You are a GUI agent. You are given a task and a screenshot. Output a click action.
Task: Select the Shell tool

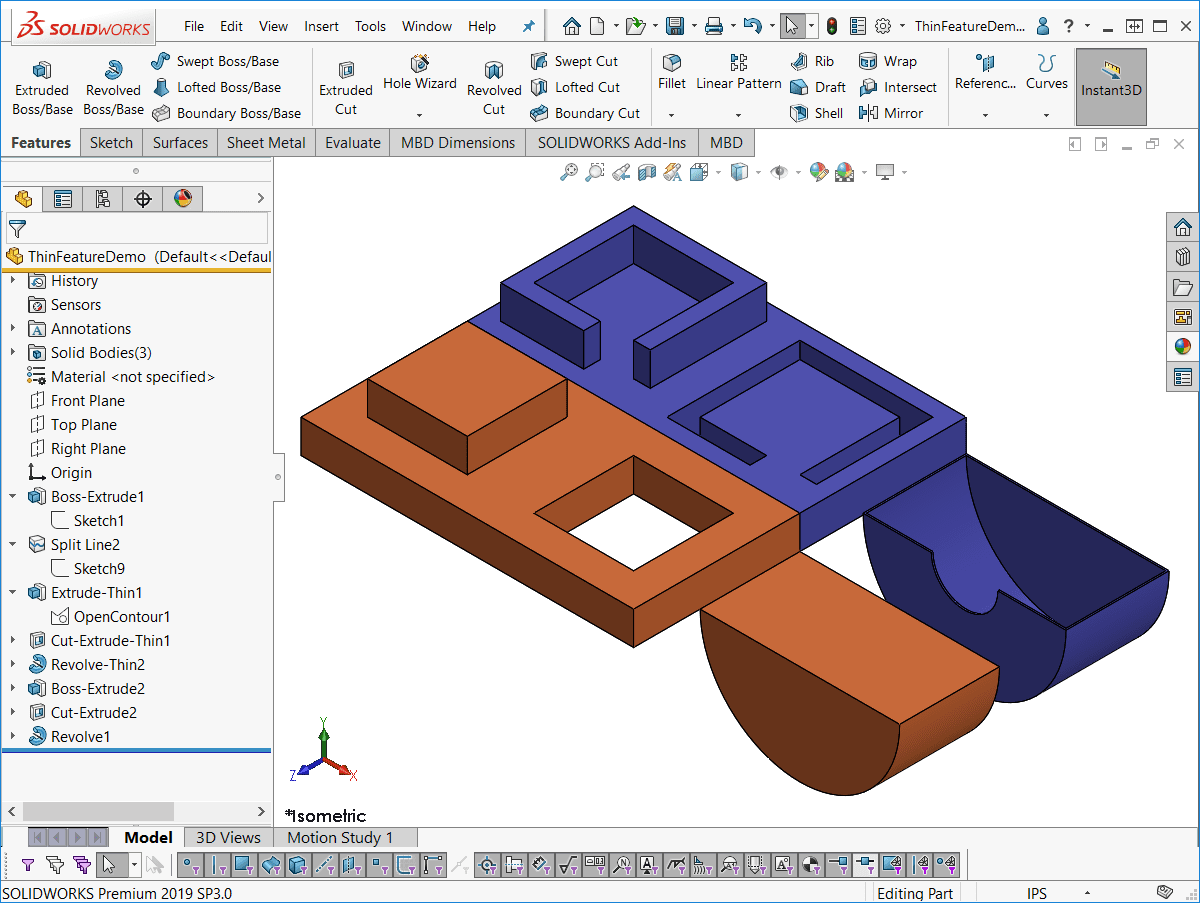(817, 113)
